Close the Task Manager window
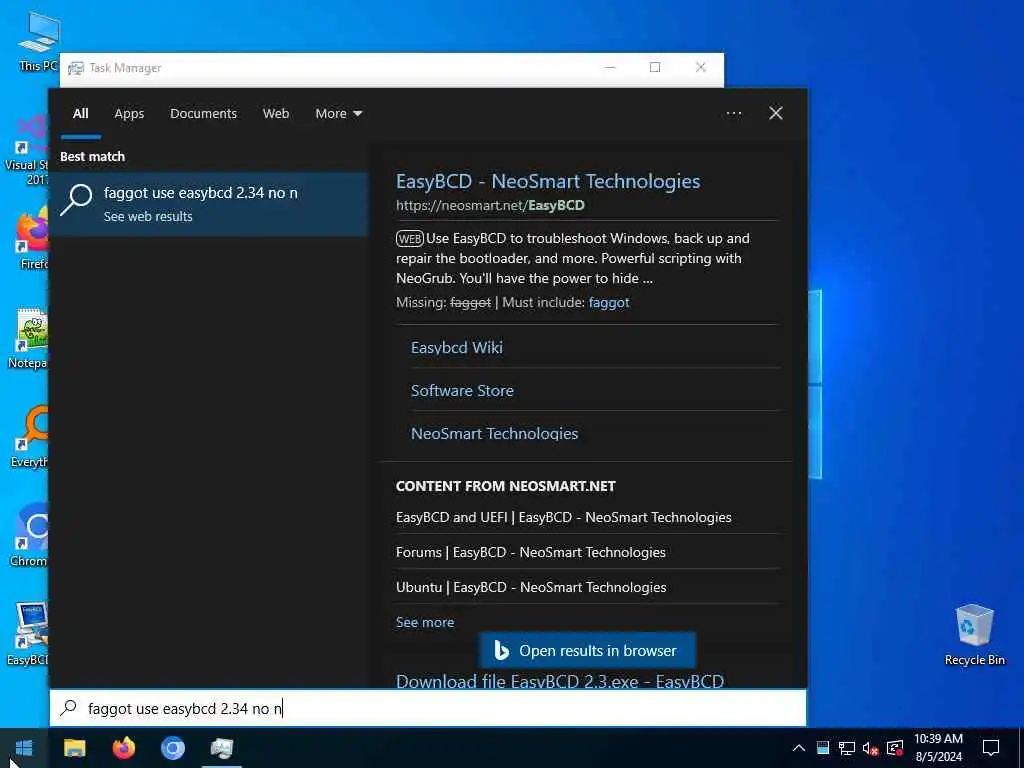The image size is (1024, 768). (701, 67)
